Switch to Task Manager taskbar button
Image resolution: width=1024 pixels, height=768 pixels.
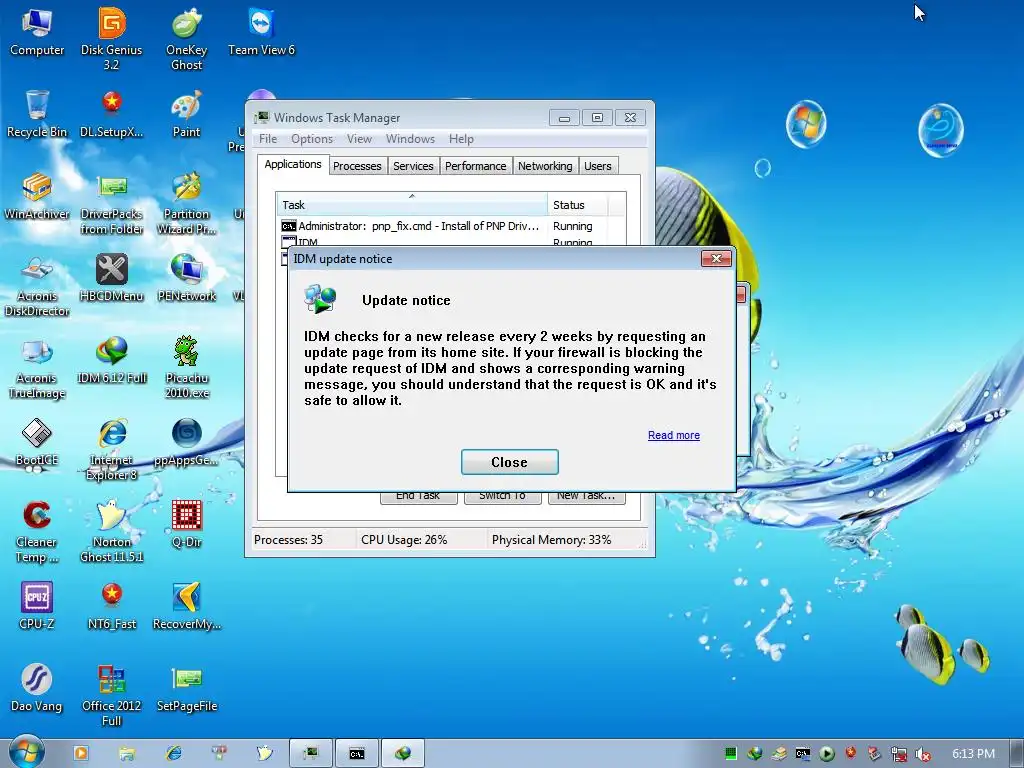pyautogui.click(x=311, y=754)
